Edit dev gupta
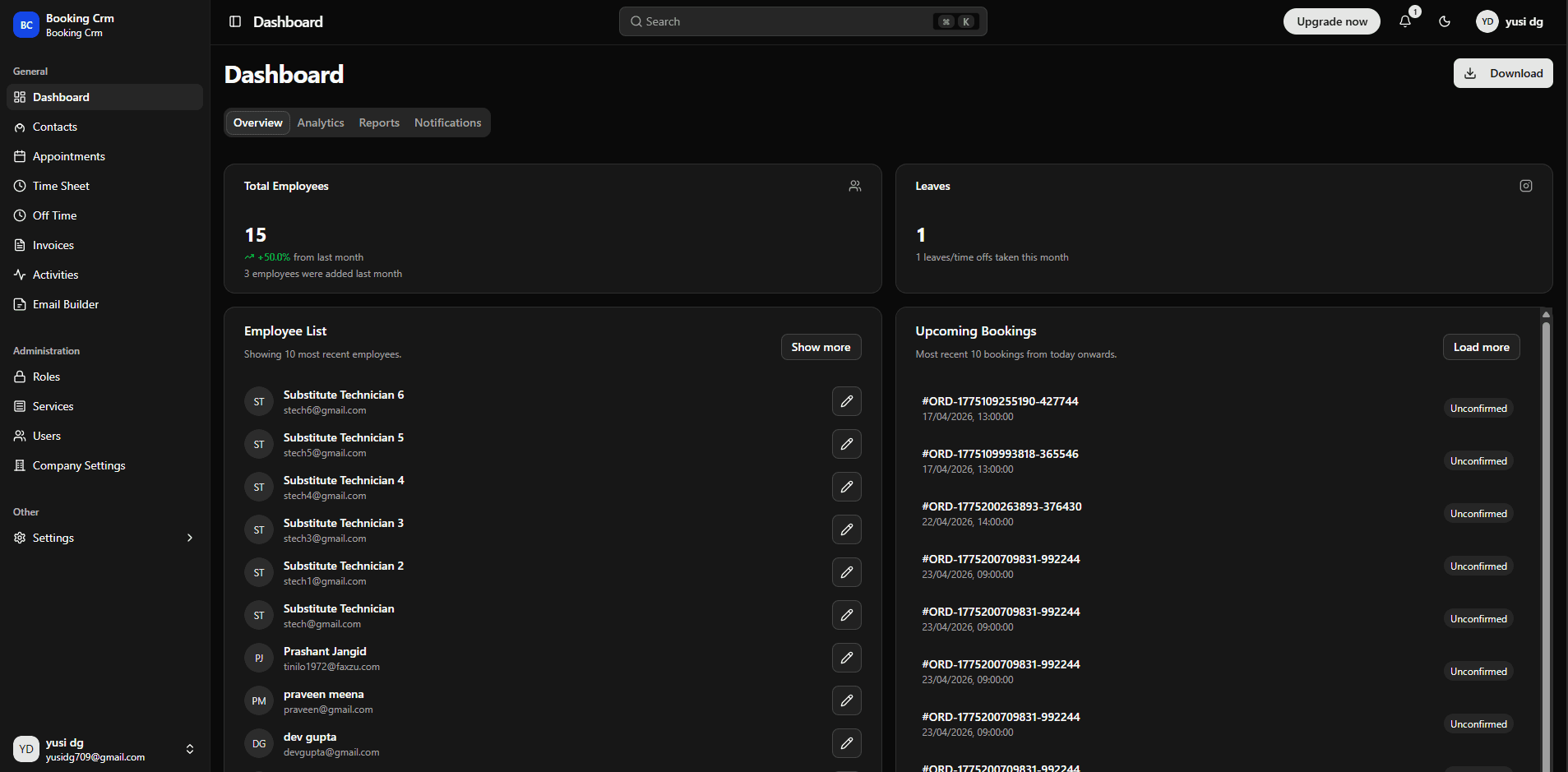 (x=847, y=743)
